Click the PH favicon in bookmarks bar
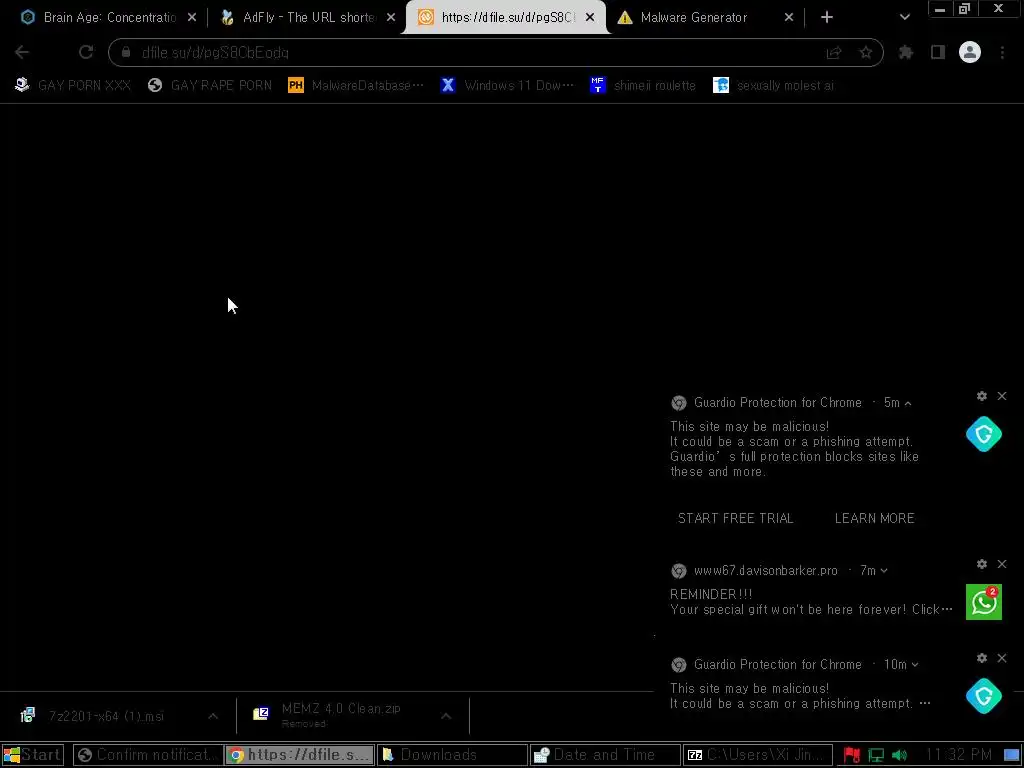The width and height of the screenshot is (1024, 768). pos(296,86)
